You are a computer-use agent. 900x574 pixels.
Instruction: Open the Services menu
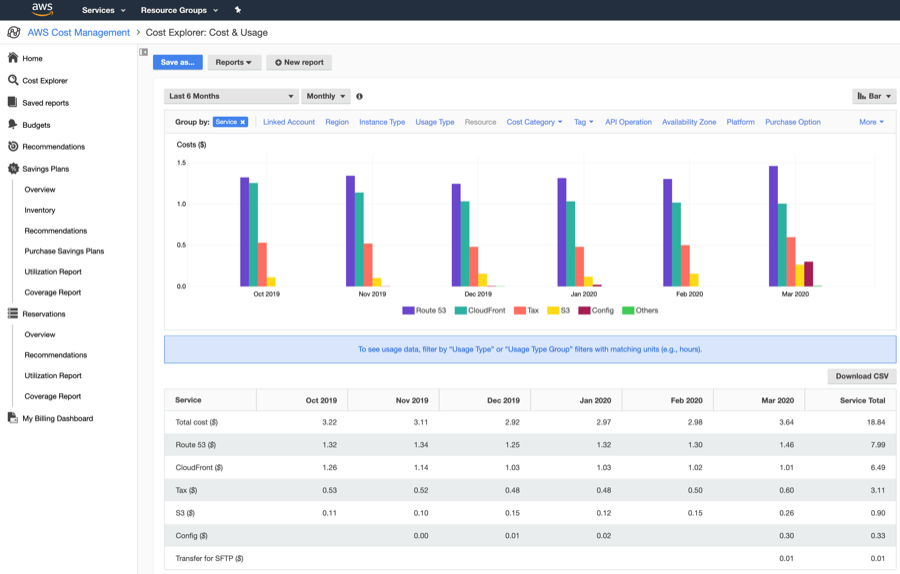[103, 10]
